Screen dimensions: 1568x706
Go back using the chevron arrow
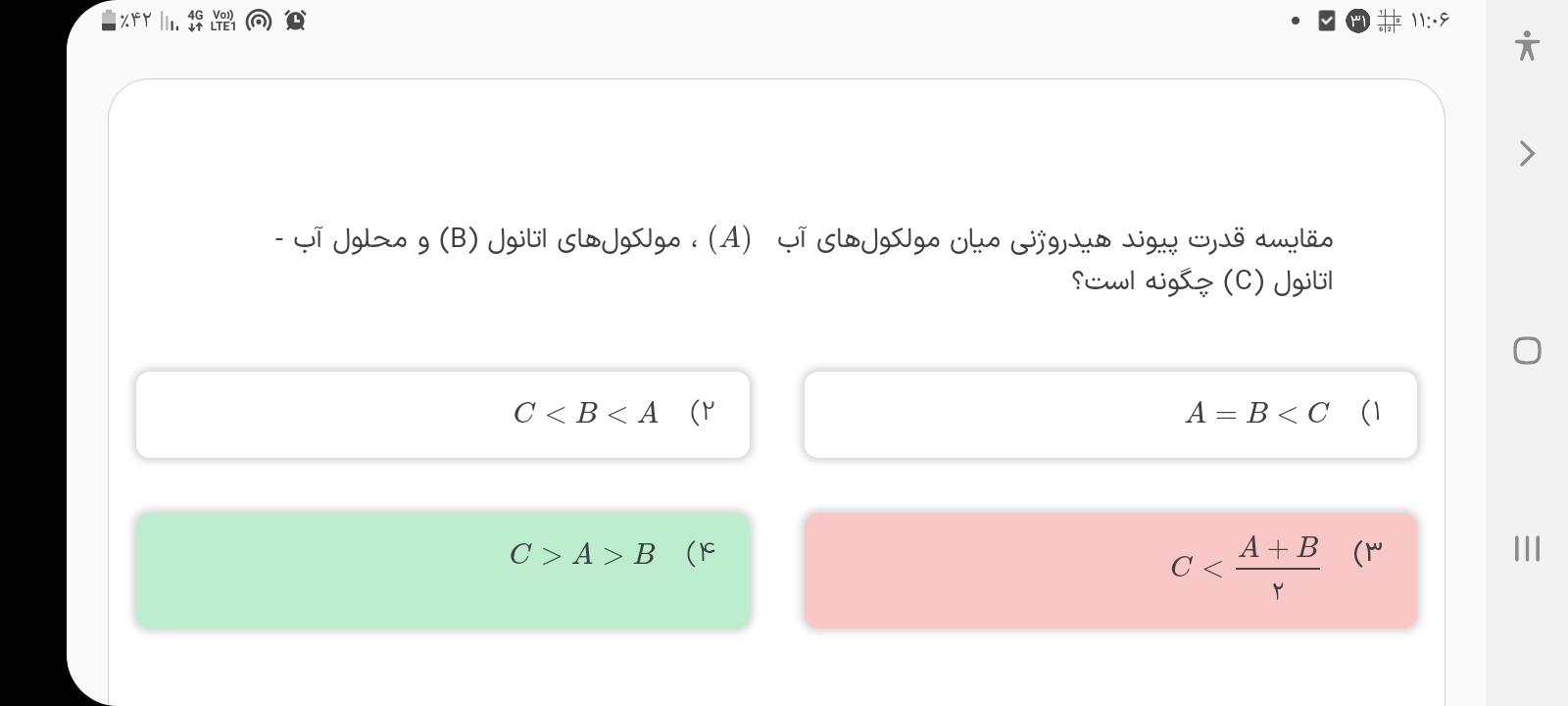(1526, 154)
